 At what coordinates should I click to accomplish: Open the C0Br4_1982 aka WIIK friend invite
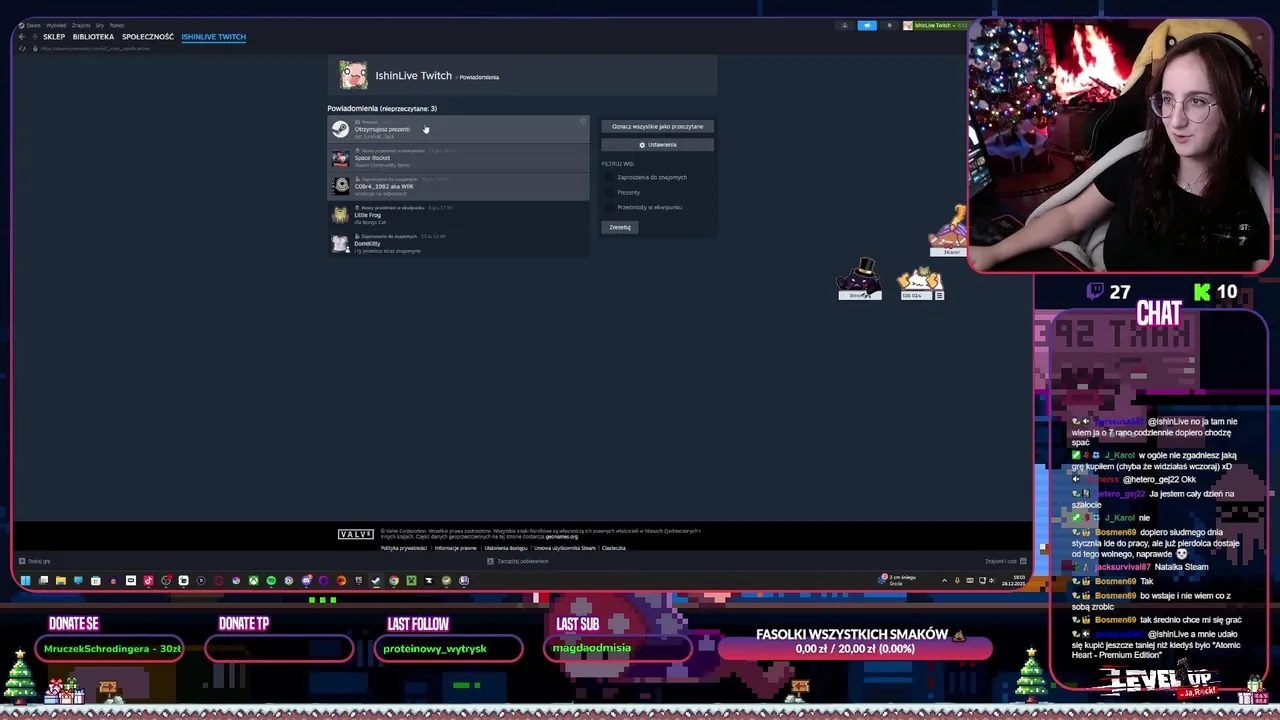pyautogui.click(x=458, y=186)
